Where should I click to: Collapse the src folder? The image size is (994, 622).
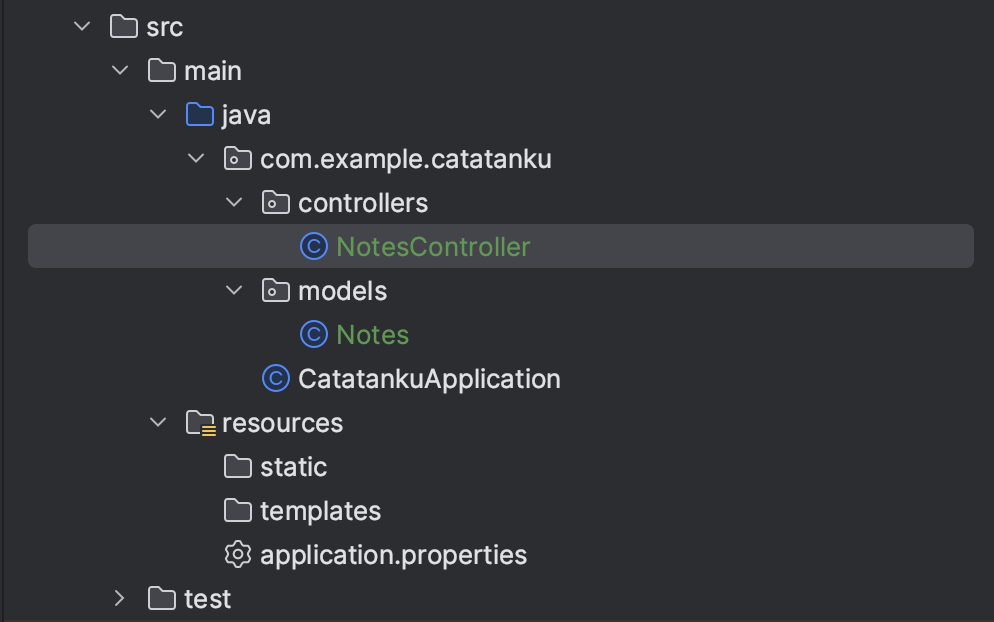click(x=81, y=27)
